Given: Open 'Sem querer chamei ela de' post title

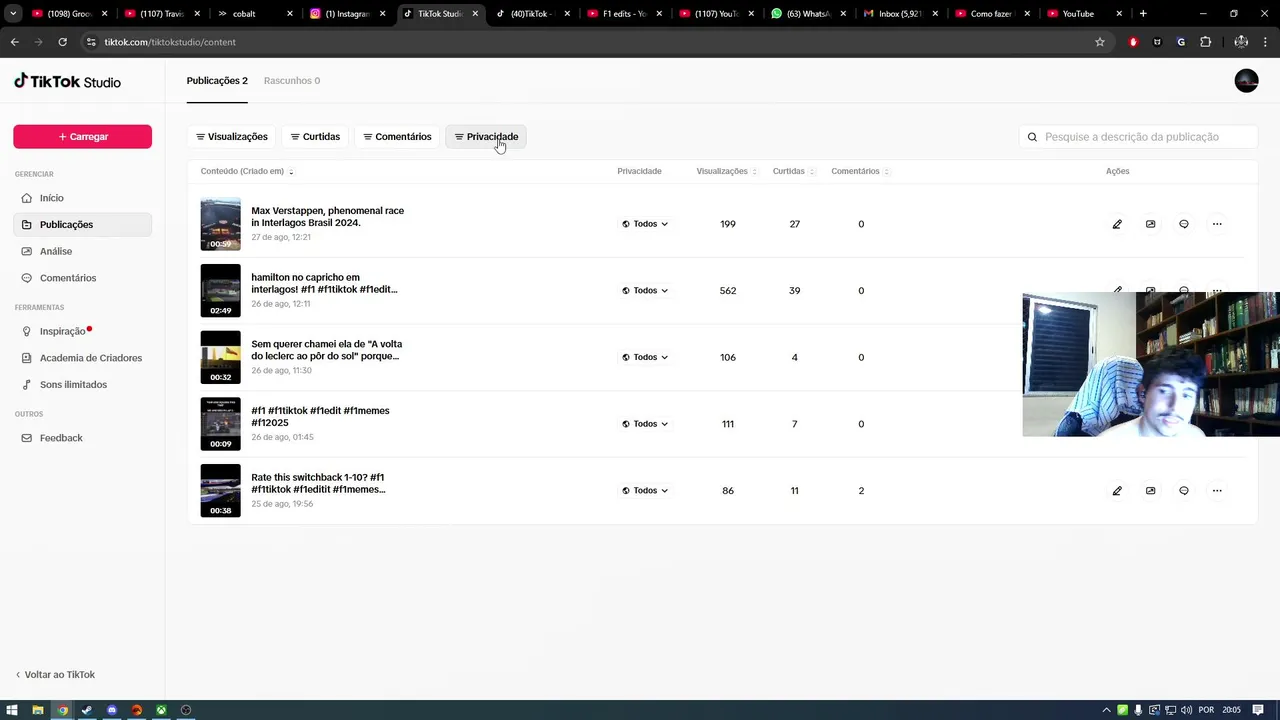Looking at the screenshot, I should 326,350.
